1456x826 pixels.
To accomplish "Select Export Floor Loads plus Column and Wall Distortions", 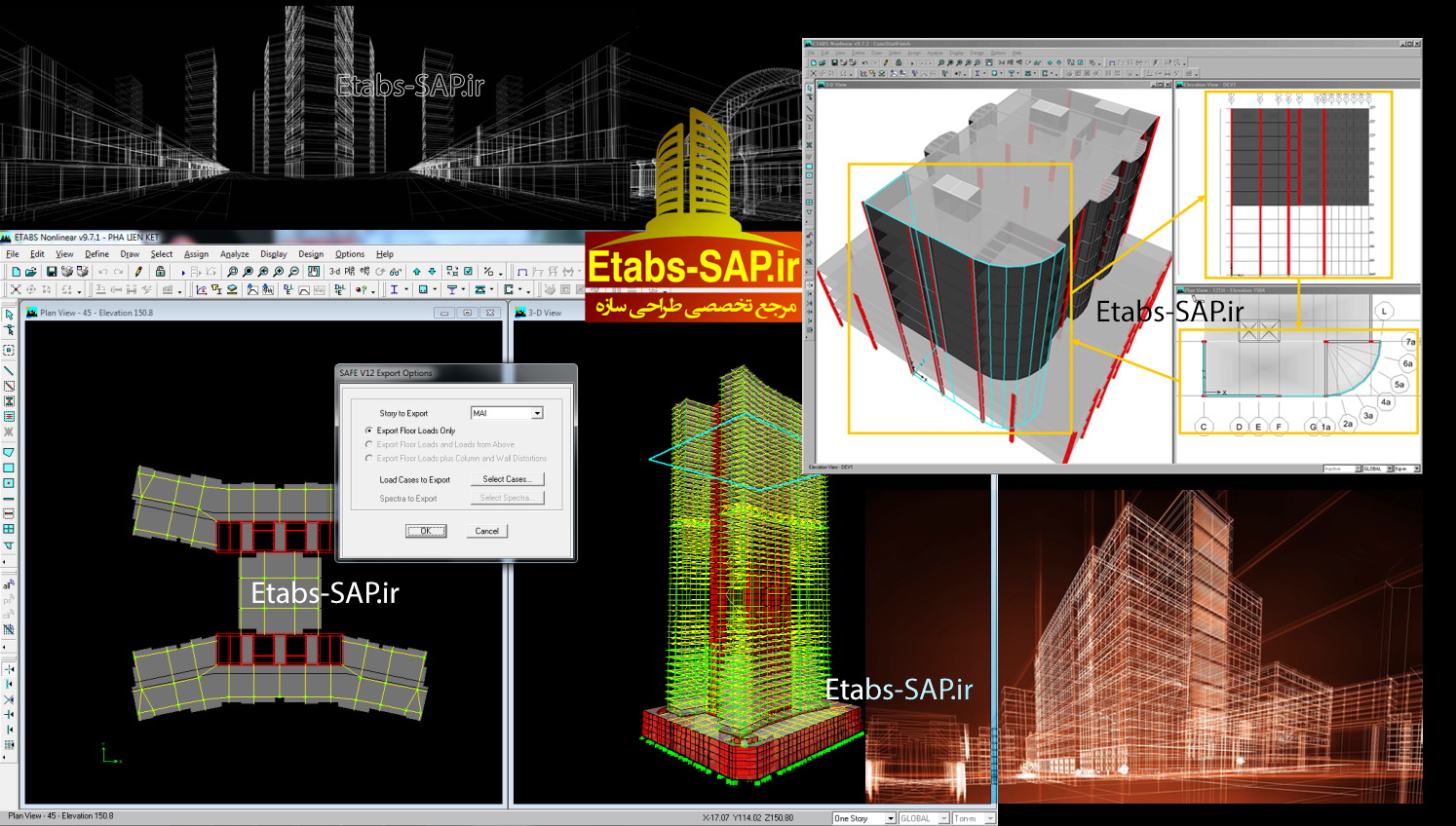I will coord(368,458).
